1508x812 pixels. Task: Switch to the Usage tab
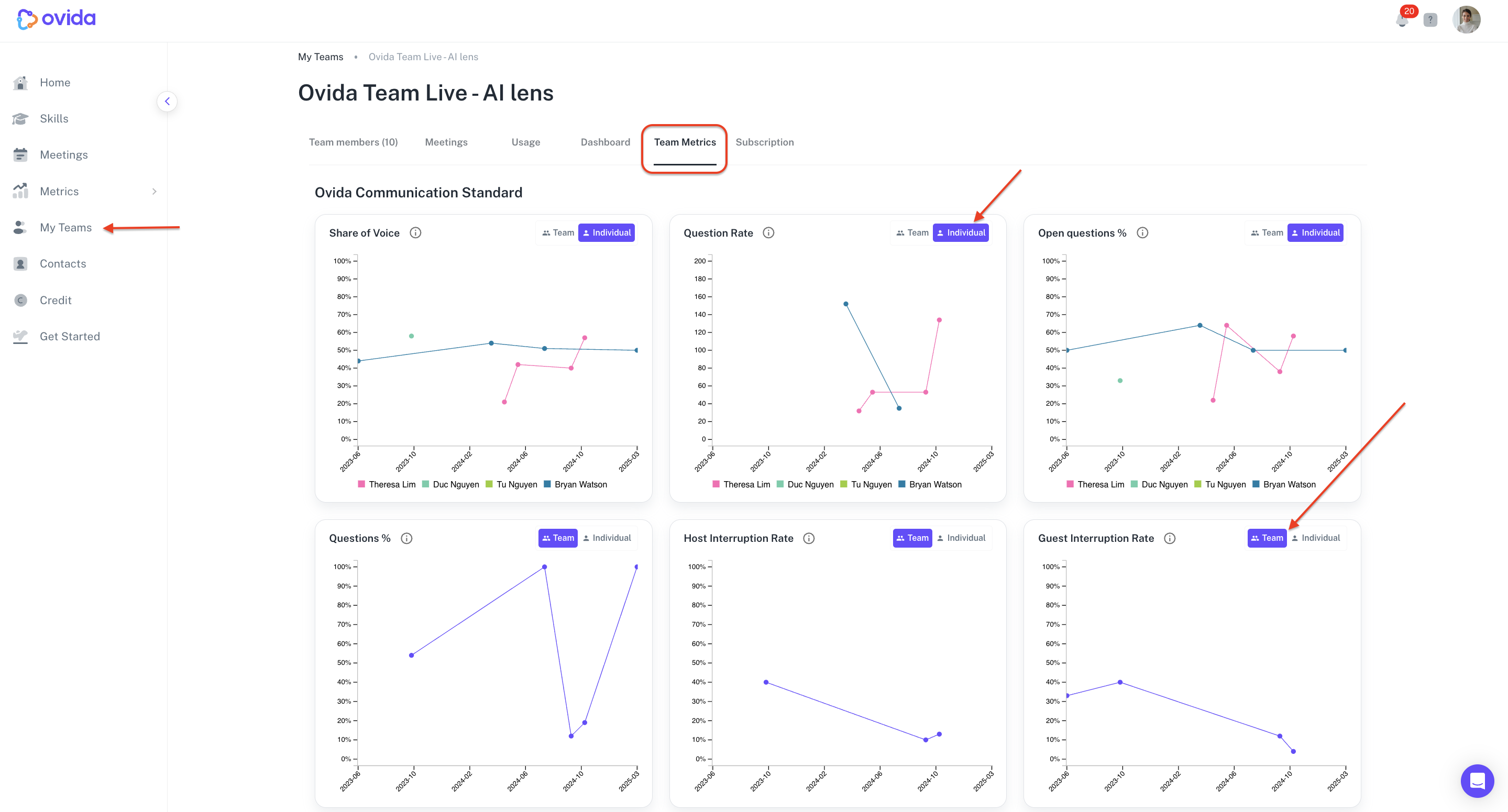pyautogui.click(x=526, y=142)
